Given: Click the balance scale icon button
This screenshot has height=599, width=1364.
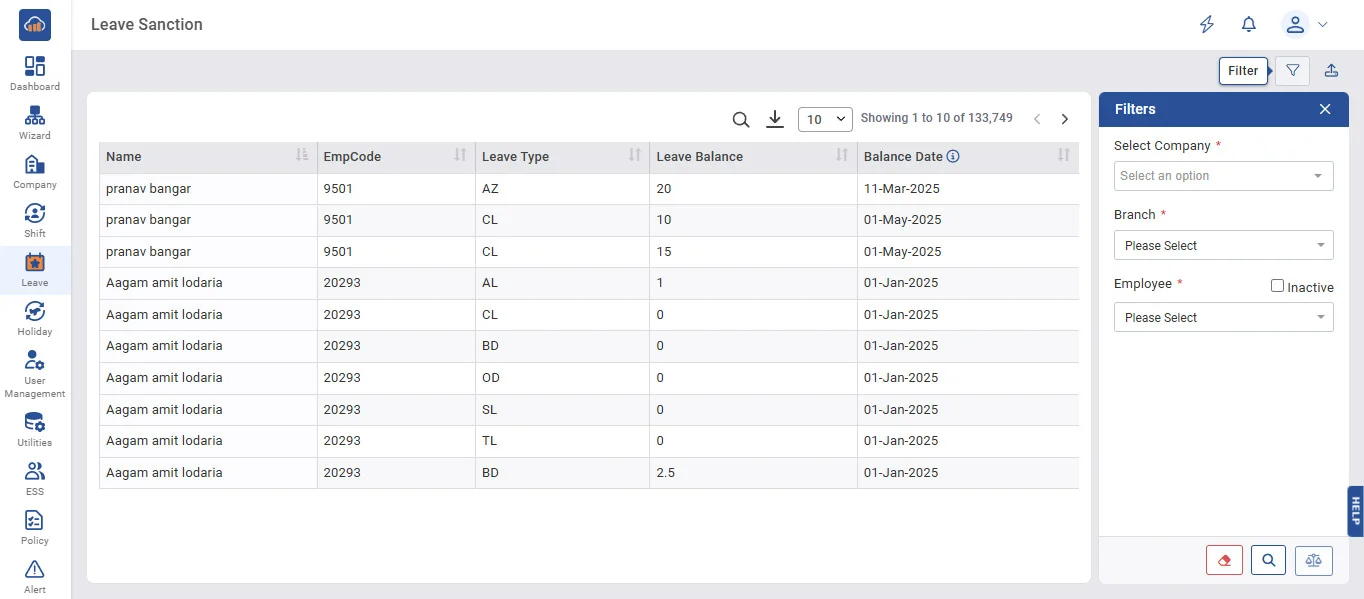Looking at the screenshot, I should [1313, 561].
